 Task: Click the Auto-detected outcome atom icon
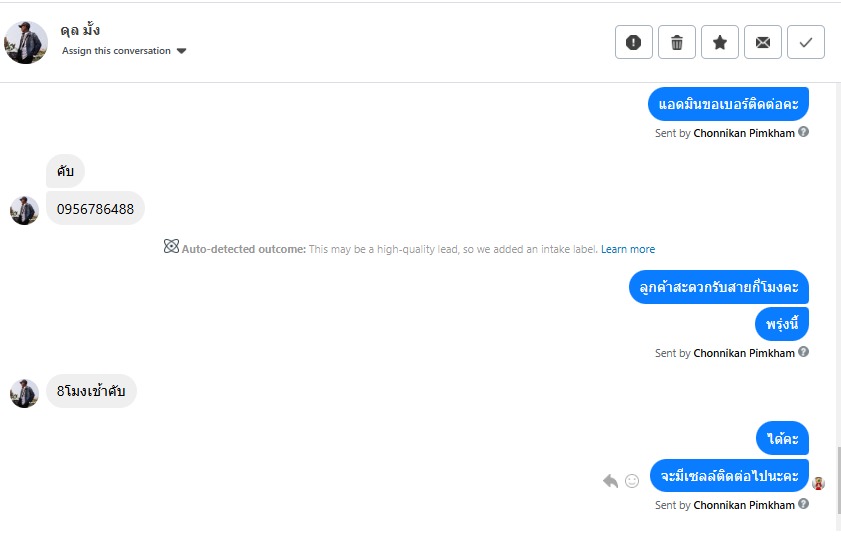[x=171, y=247]
